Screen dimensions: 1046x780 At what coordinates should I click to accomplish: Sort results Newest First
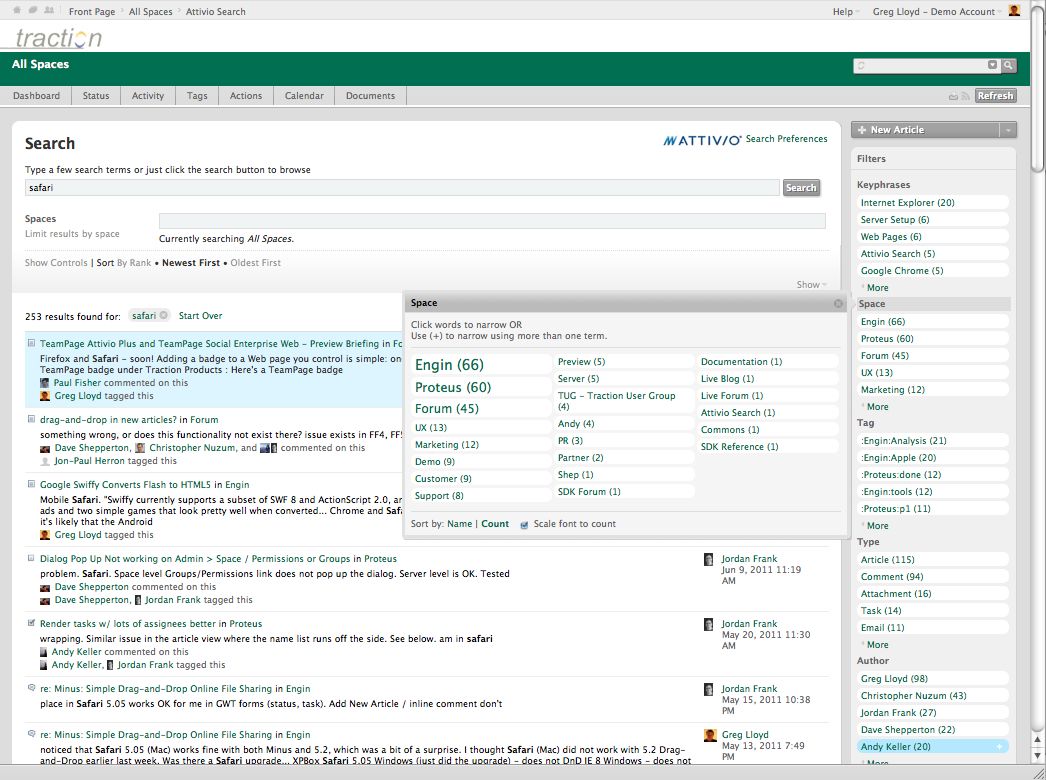(x=191, y=263)
